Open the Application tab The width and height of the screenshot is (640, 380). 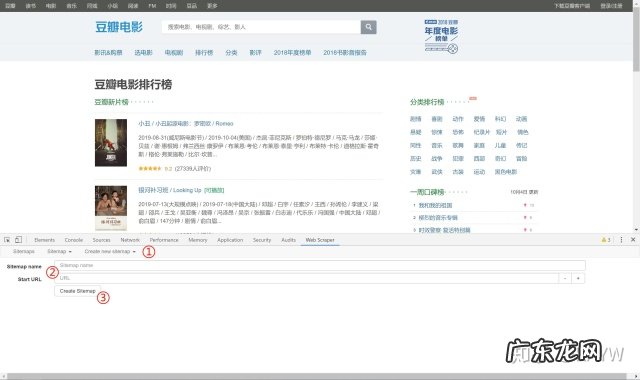click(230, 240)
